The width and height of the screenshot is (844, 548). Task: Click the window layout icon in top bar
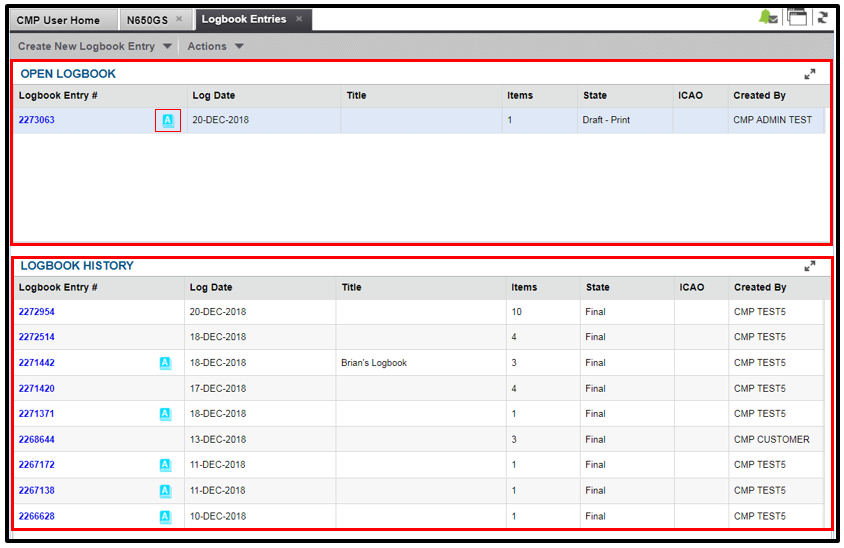coord(797,17)
